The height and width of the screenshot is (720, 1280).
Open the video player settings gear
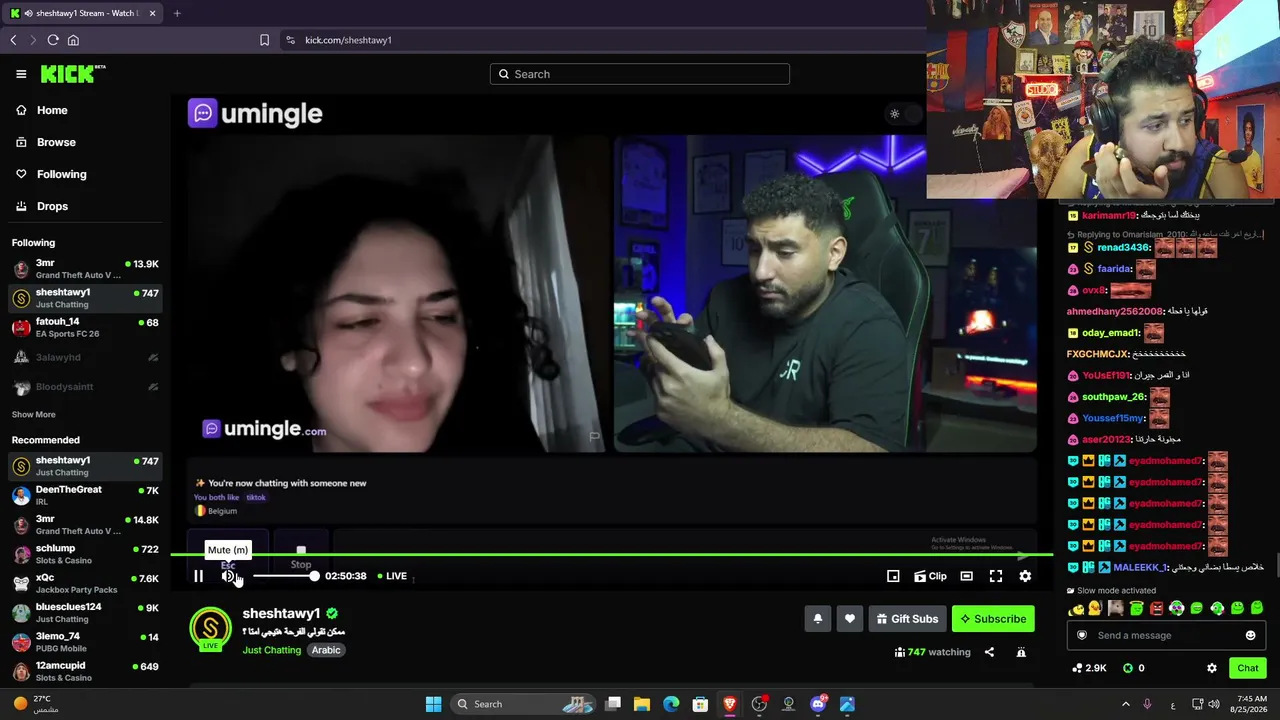pos(1025,576)
